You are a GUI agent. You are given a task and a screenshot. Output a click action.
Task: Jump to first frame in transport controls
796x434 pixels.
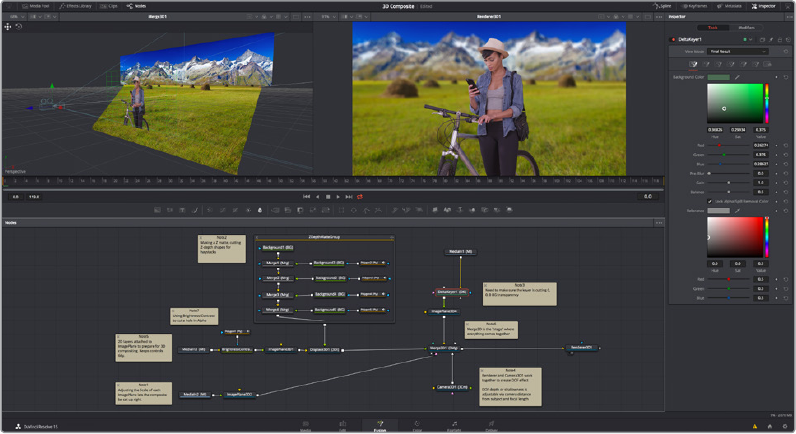pyautogui.click(x=306, y=196)
